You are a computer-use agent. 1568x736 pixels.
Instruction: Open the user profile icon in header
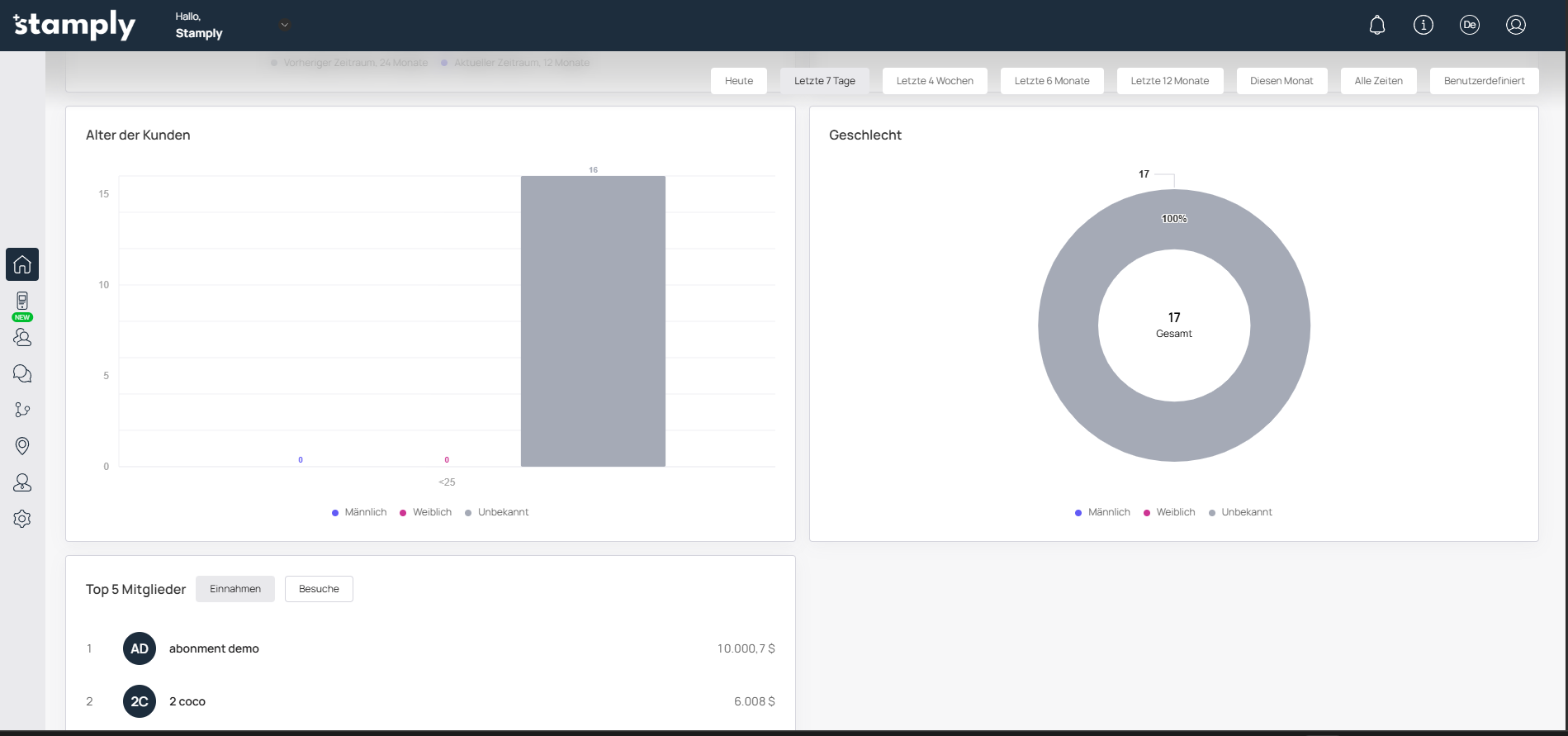click(1516, 26)
